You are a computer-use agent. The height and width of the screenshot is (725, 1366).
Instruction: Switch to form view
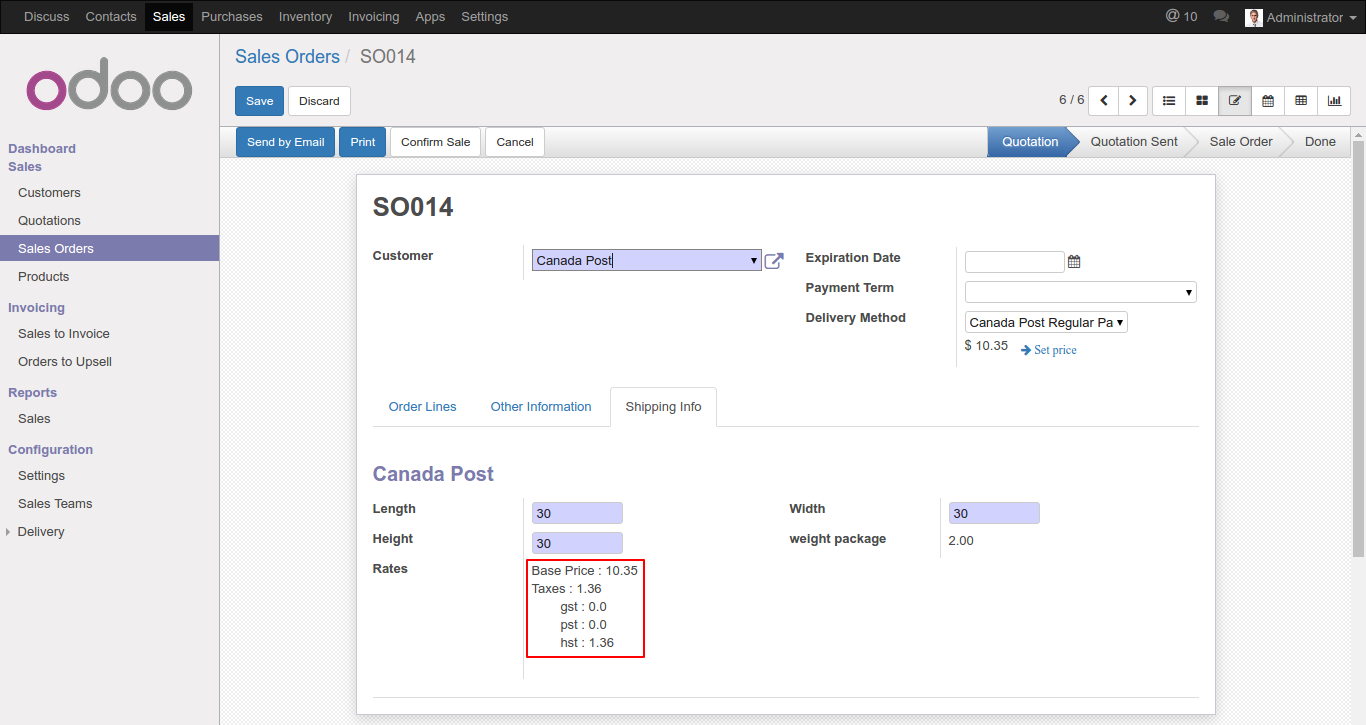coord(1235,101)
